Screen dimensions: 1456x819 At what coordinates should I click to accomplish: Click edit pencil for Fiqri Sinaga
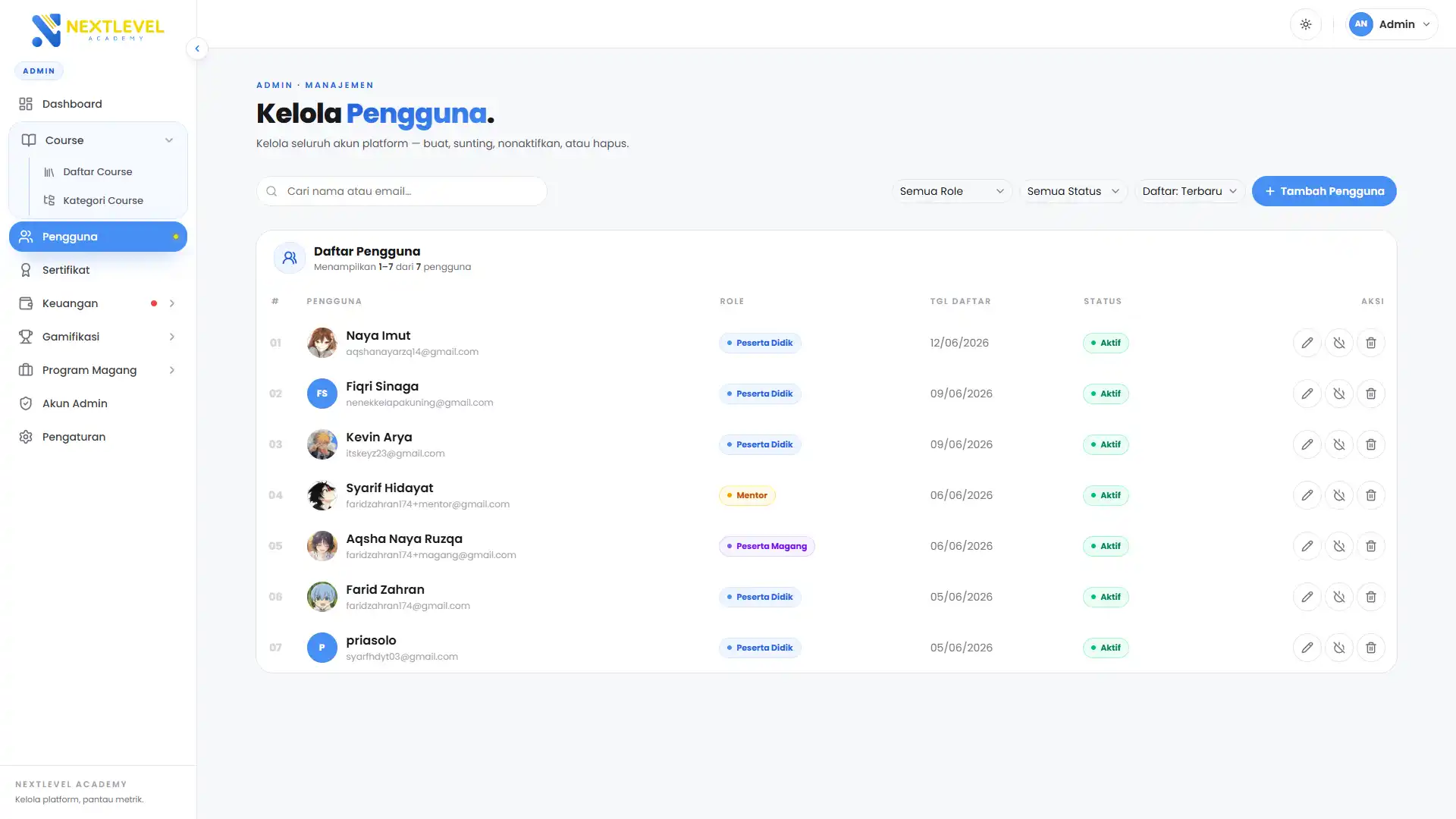[x=1307, y=394]
